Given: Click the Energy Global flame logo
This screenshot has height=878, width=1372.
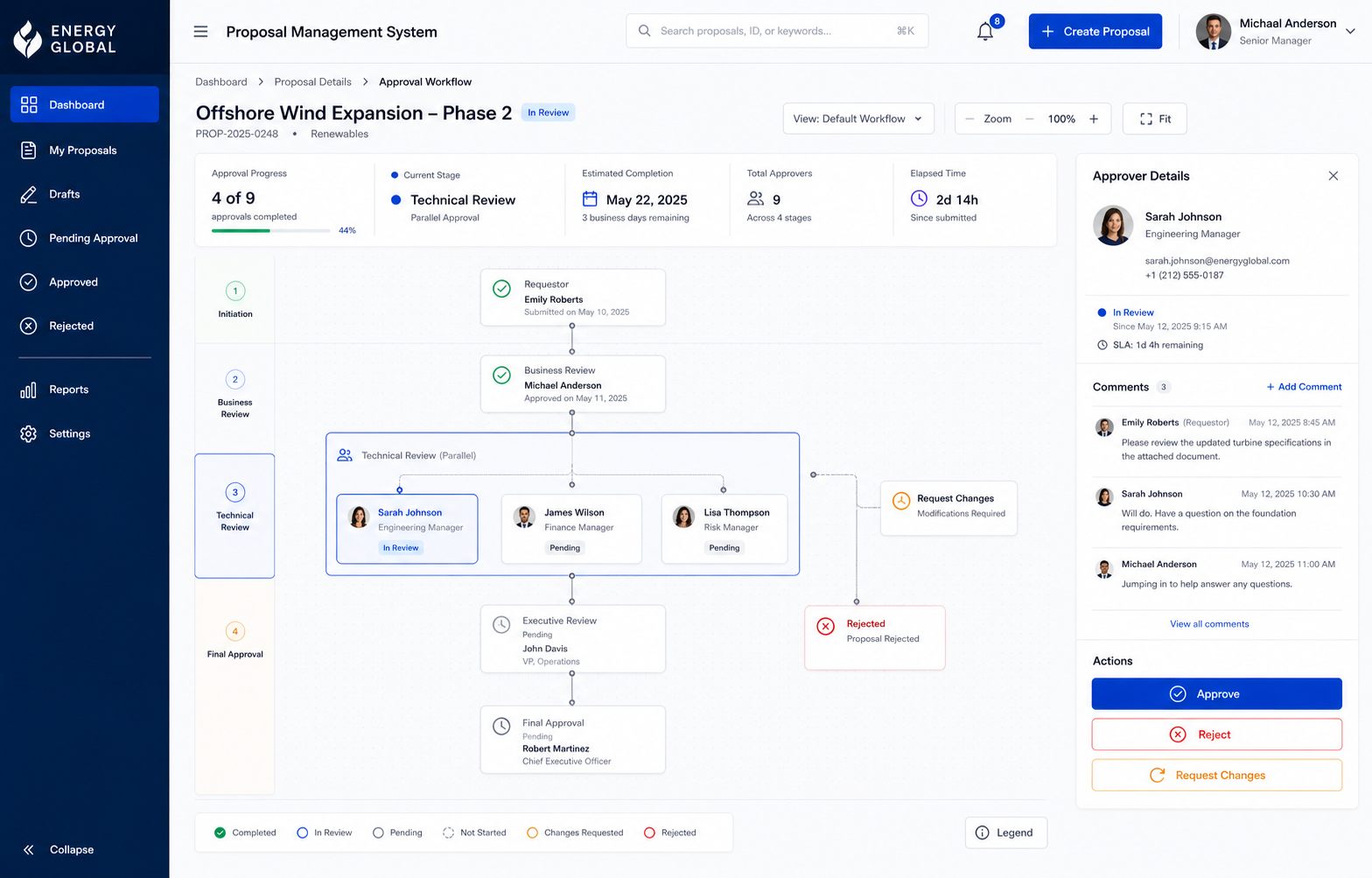Looking at the screenshot, I should pos(28,39).
